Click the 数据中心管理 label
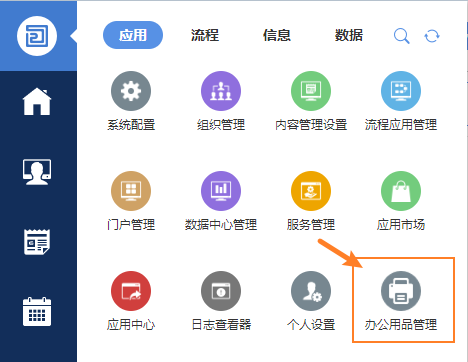468x362 pixels. pyautogui.click(x=221, y=225)
